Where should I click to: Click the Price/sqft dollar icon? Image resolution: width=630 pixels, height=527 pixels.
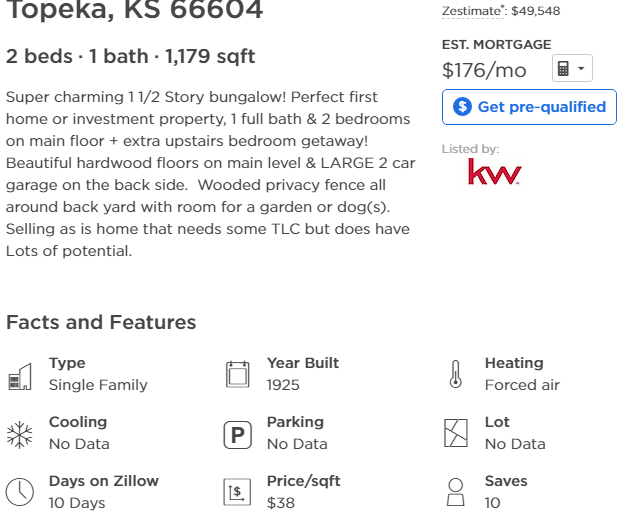tap(237, 492)
